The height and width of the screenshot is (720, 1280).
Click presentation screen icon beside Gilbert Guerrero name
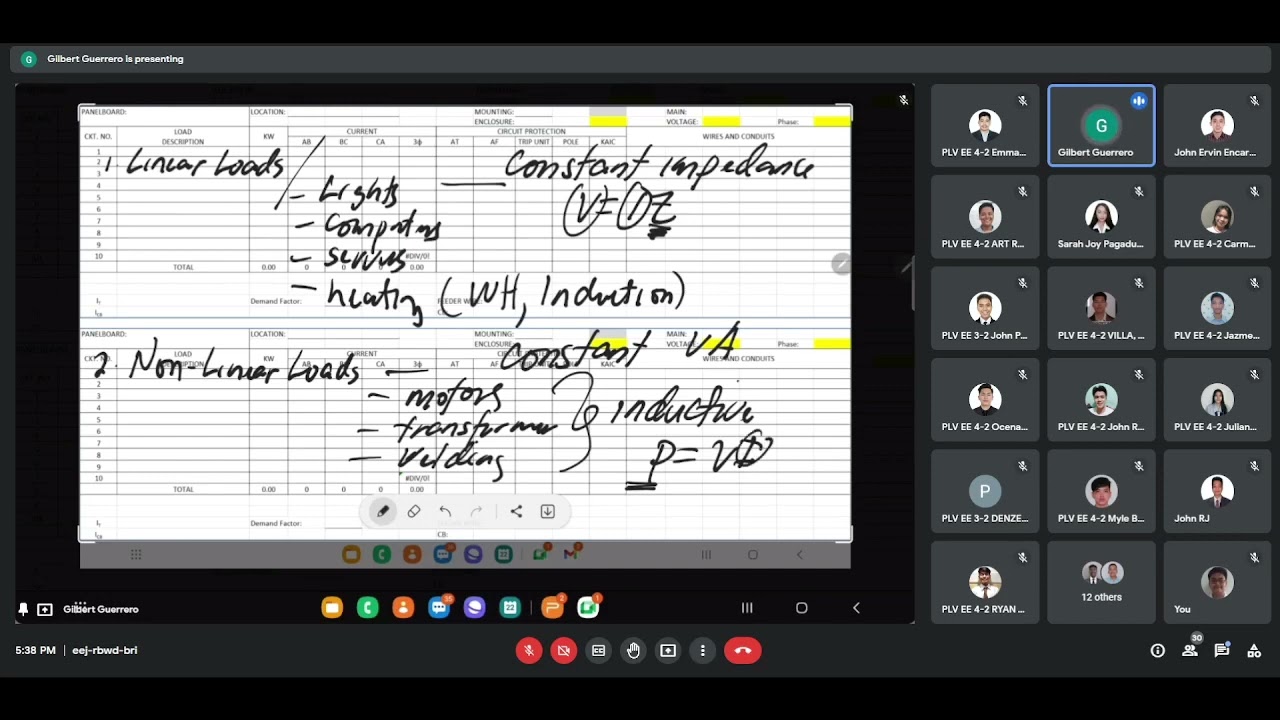point(45,609)
